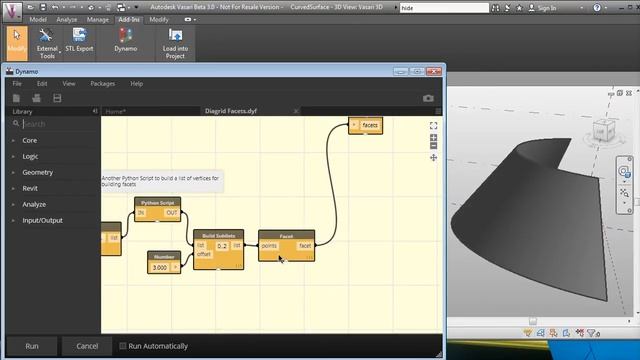Click the Library search field
Screen dimensions: 640x360
(x=59, y=124)
